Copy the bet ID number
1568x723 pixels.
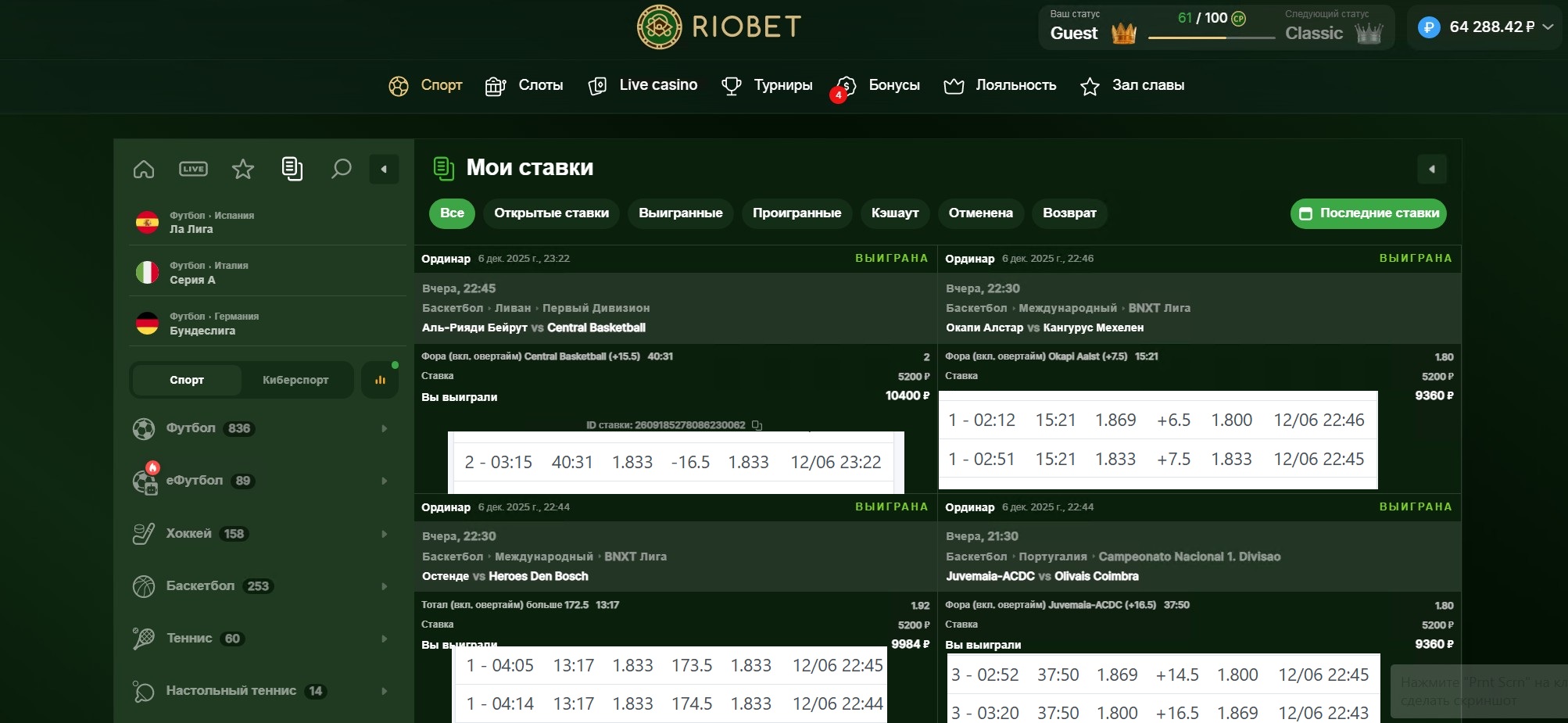tap(757, 425)
